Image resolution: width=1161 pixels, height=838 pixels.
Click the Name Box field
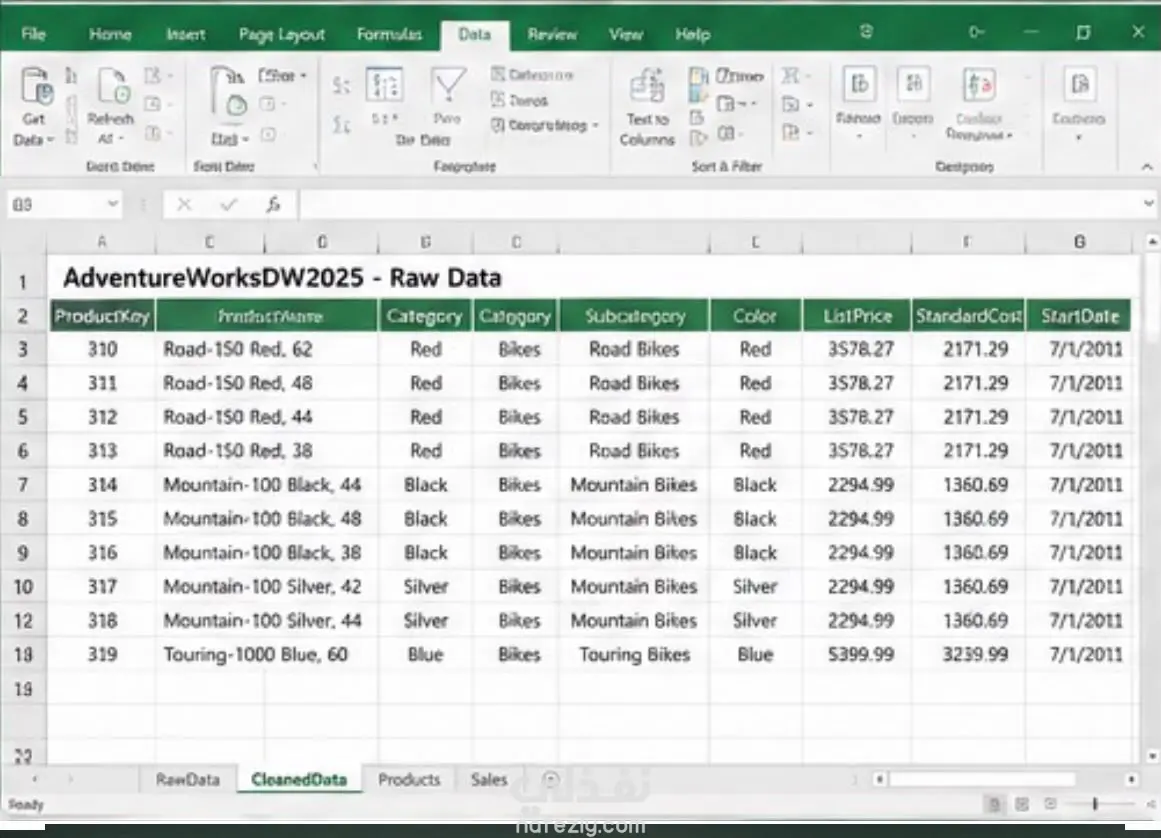tap(56, 204)
